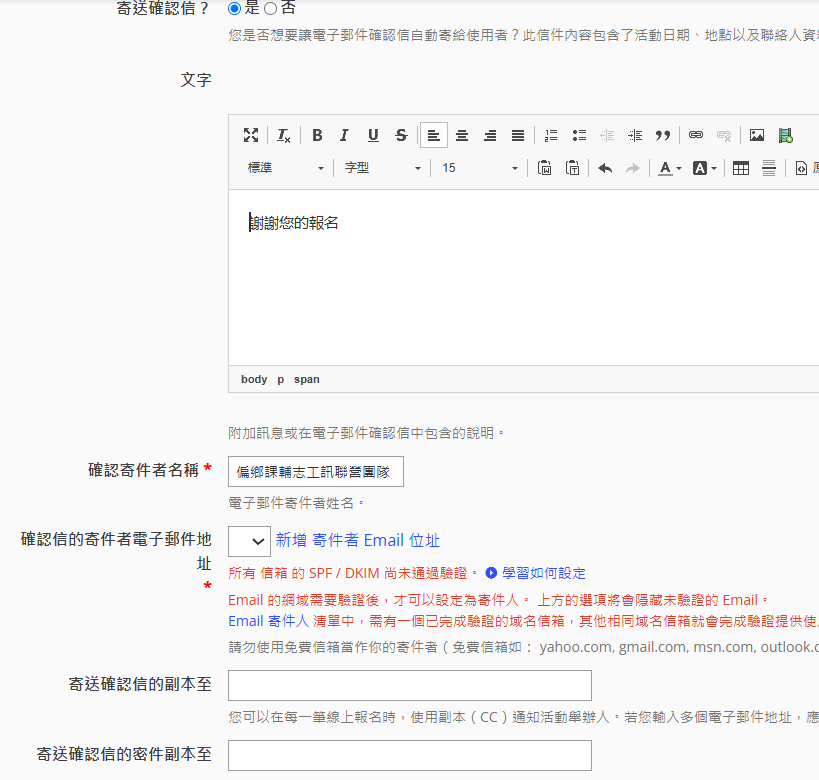Viewport: 819px width, 780px height.
Task: Open the font size 15 dropdown
Action: pos(479,168)
